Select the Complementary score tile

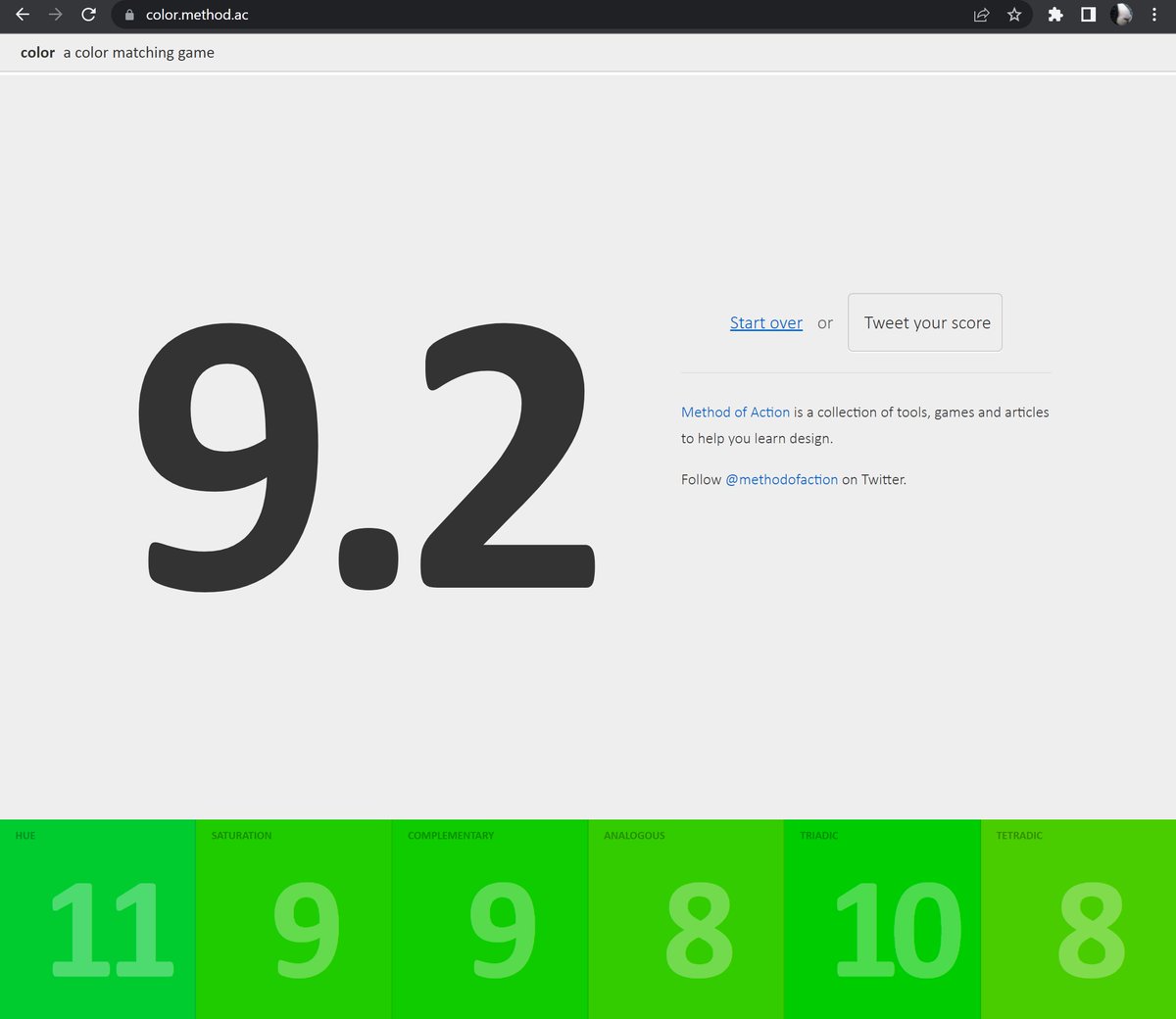[x=490, y=919]
